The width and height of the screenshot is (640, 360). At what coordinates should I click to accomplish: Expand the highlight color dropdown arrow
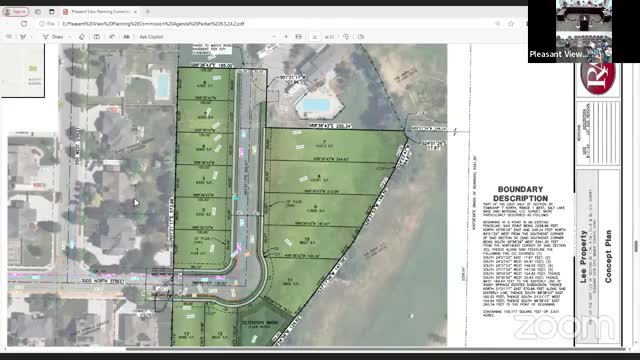[31, 37]
